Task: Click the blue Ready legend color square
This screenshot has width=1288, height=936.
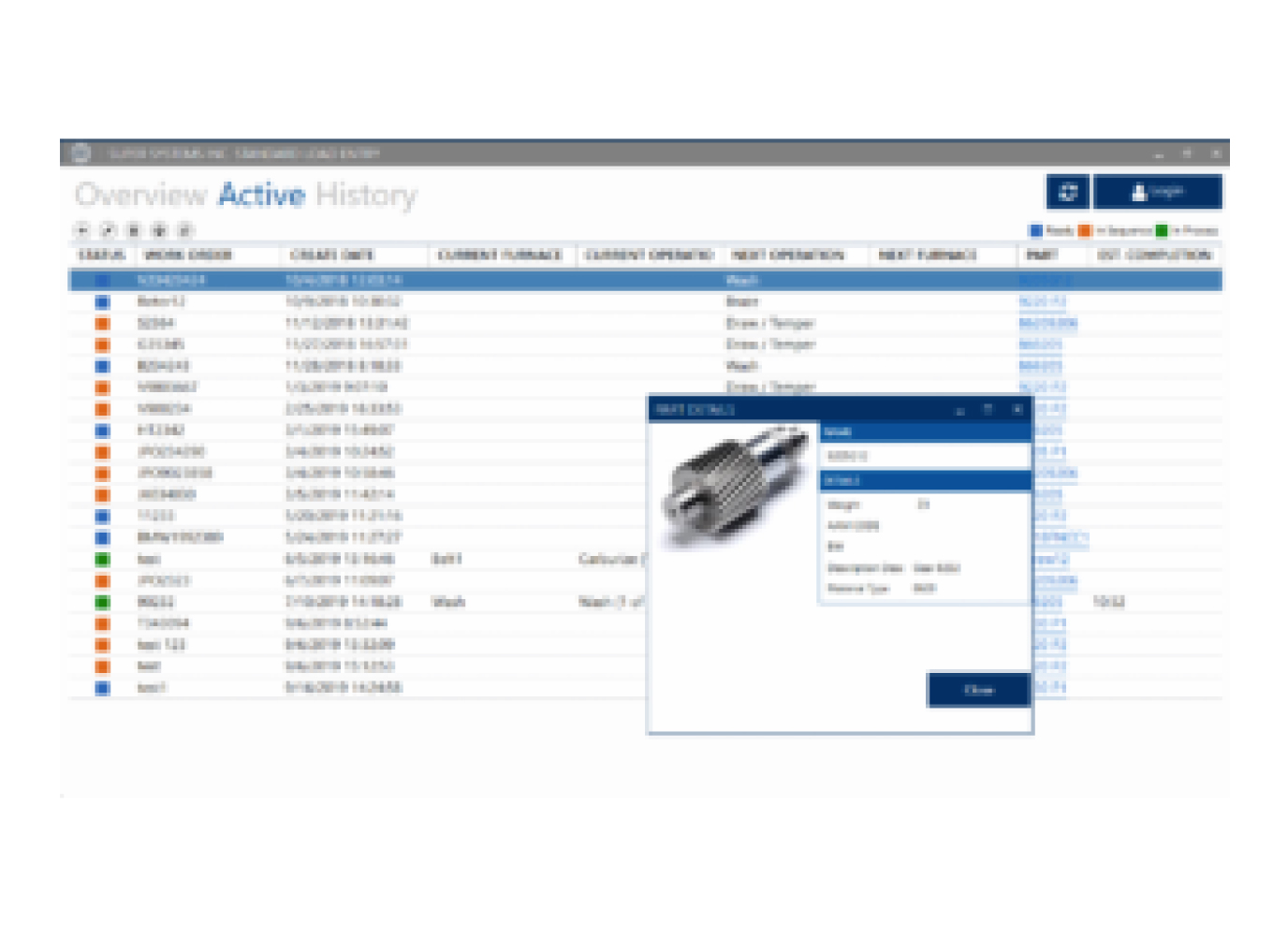Action: point(1035,230)
